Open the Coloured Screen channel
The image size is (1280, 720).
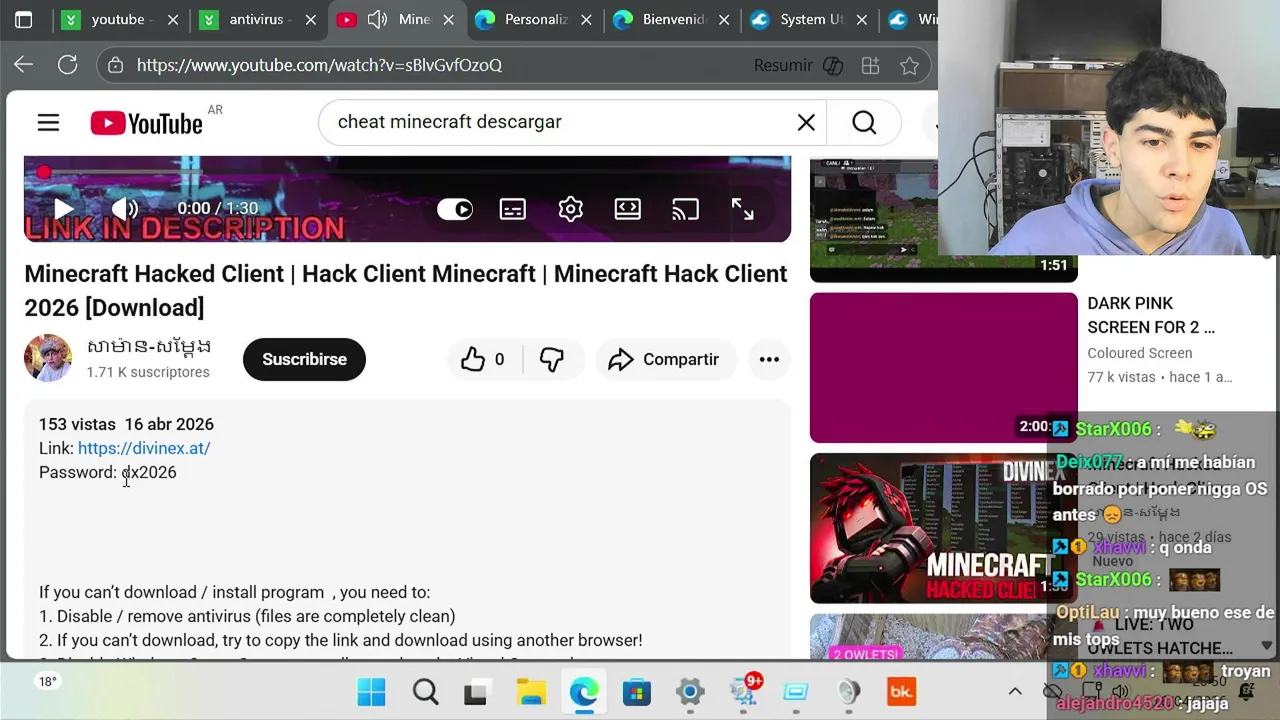pyautogui.click(x=1140, y=353)
